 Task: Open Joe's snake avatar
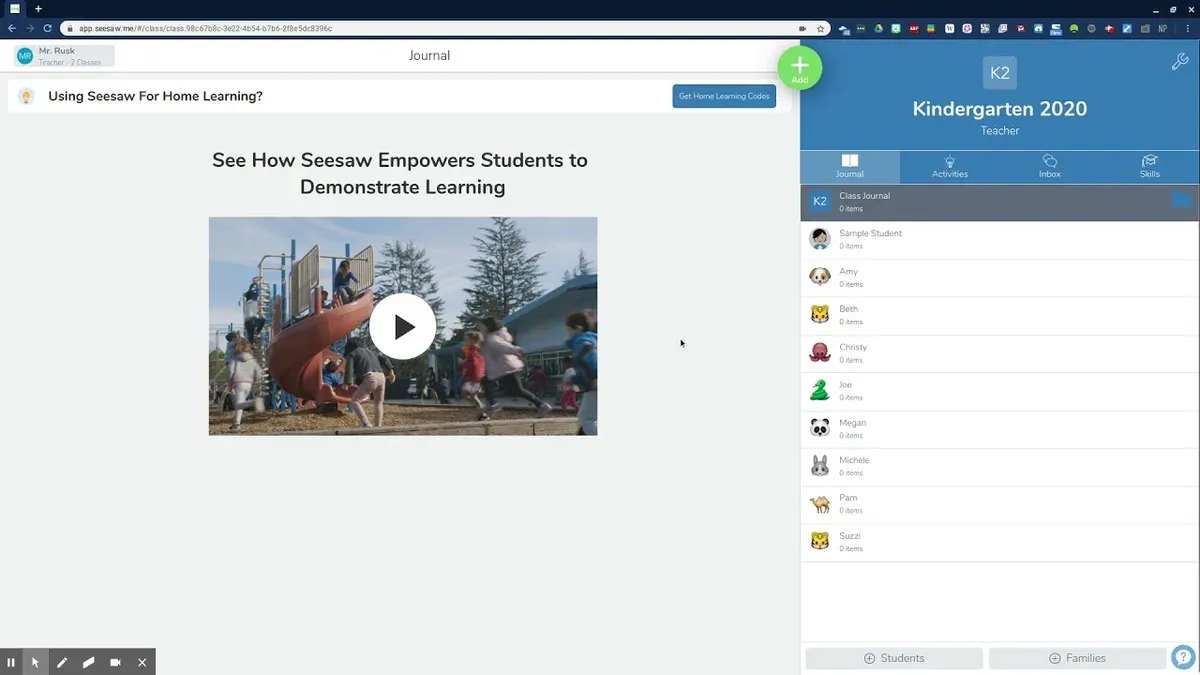click(x=820, y=390)
